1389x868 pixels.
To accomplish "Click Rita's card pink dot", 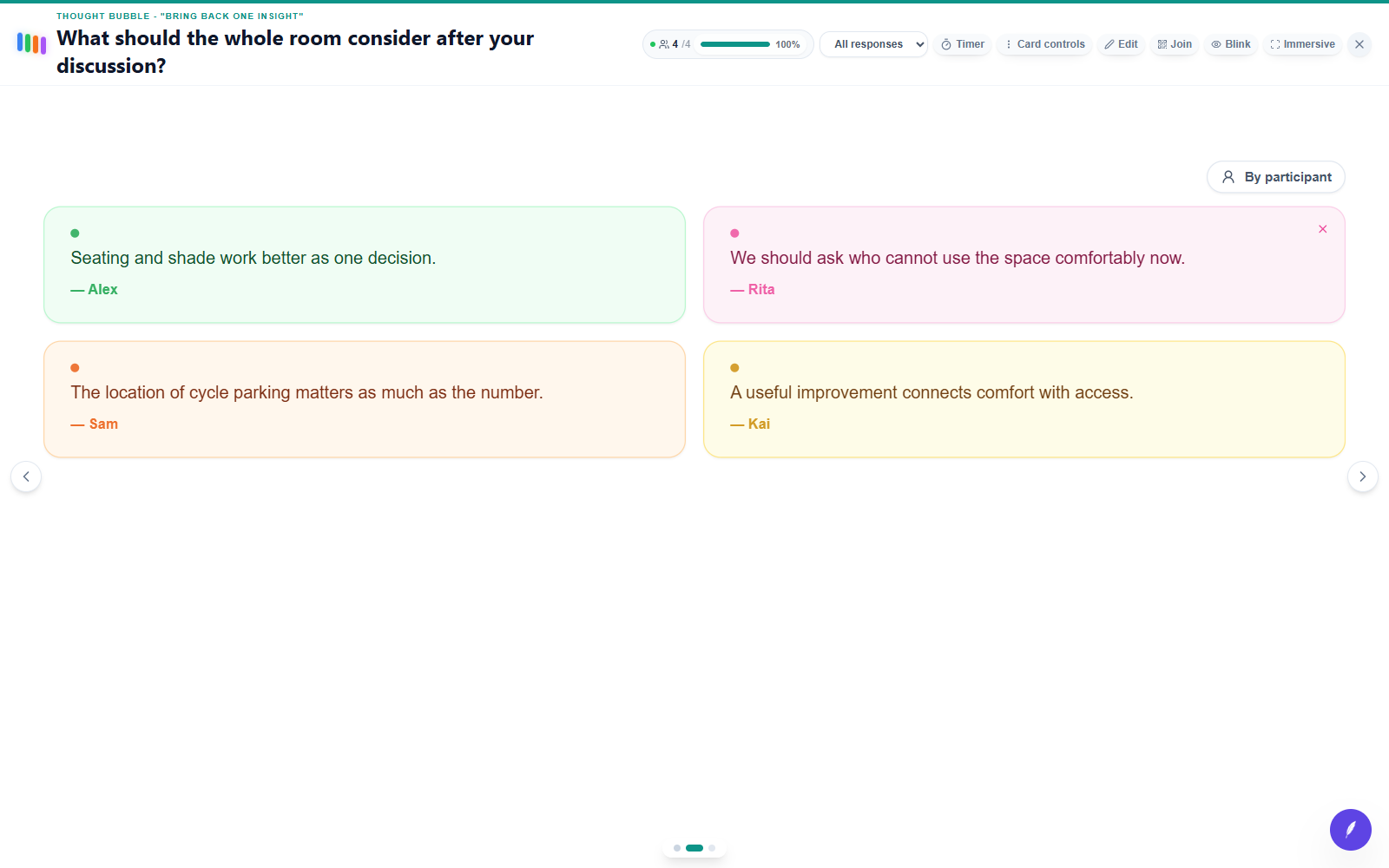I will 734,233.
